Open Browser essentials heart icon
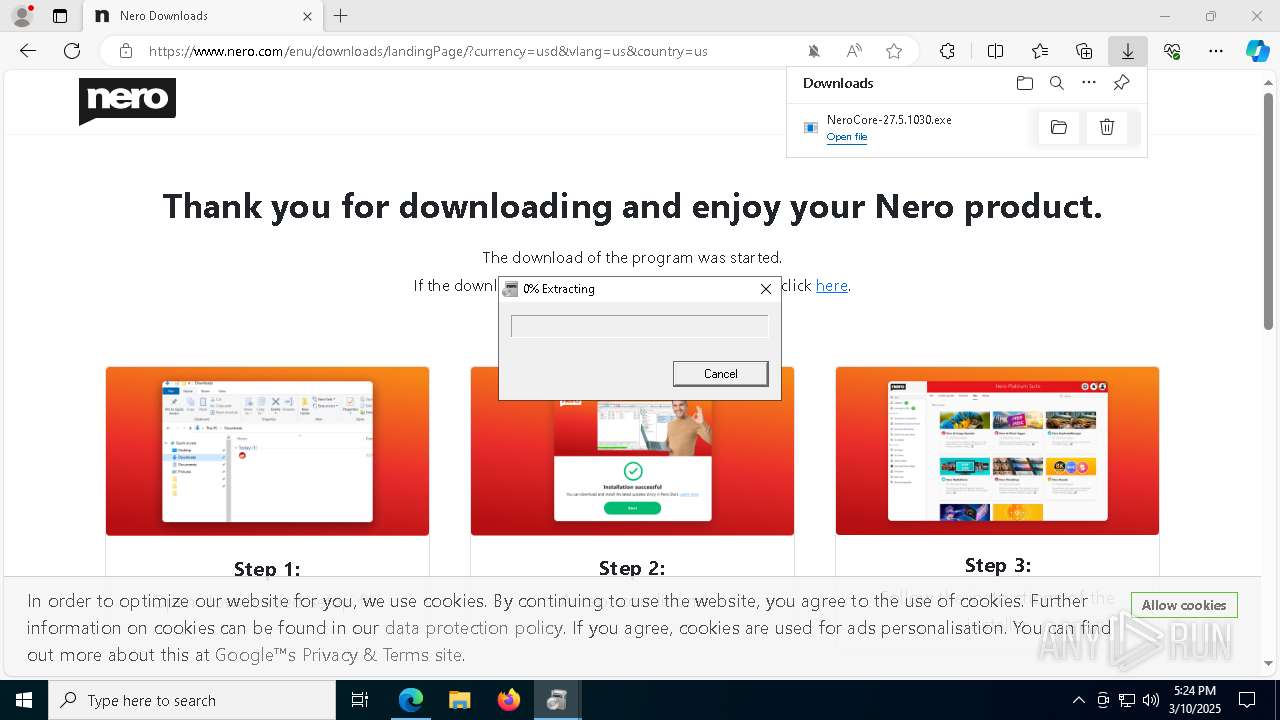1280x720 pixels. (x=1172, y=51)
